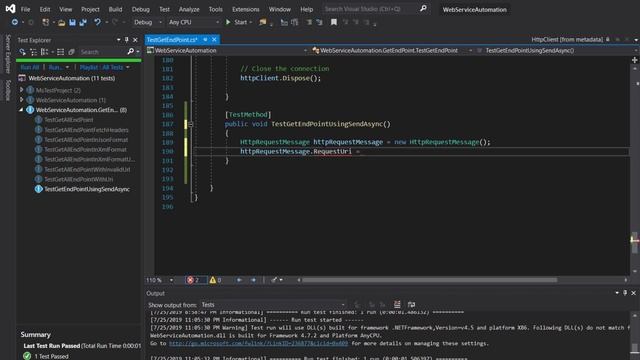The width and height of the screenshot is (640, 360).
Task: Click the columns list icon in Test Explorer
Action: point(60,52)
